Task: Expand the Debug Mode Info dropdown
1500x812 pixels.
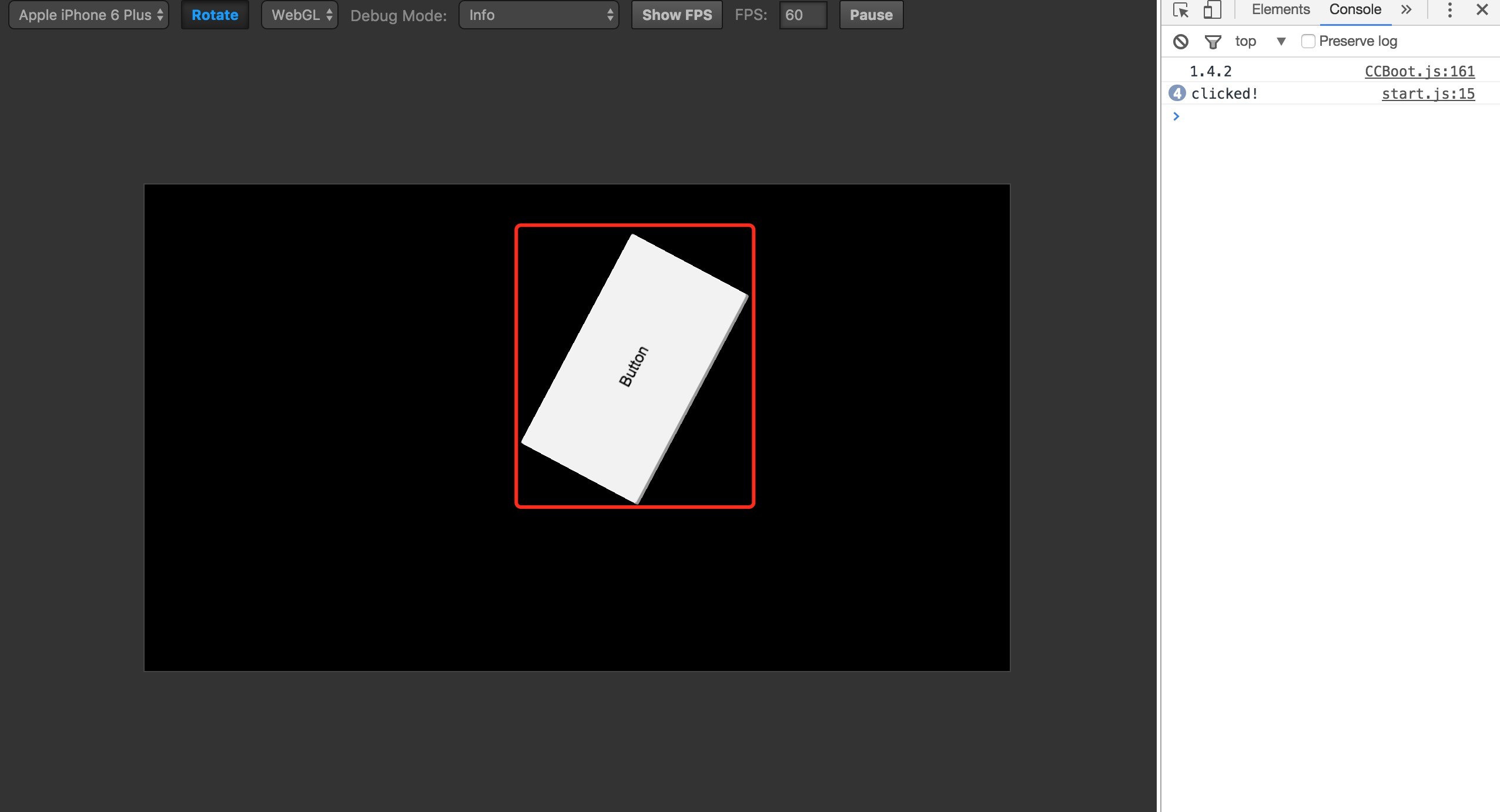Action: tap(538, 15)
